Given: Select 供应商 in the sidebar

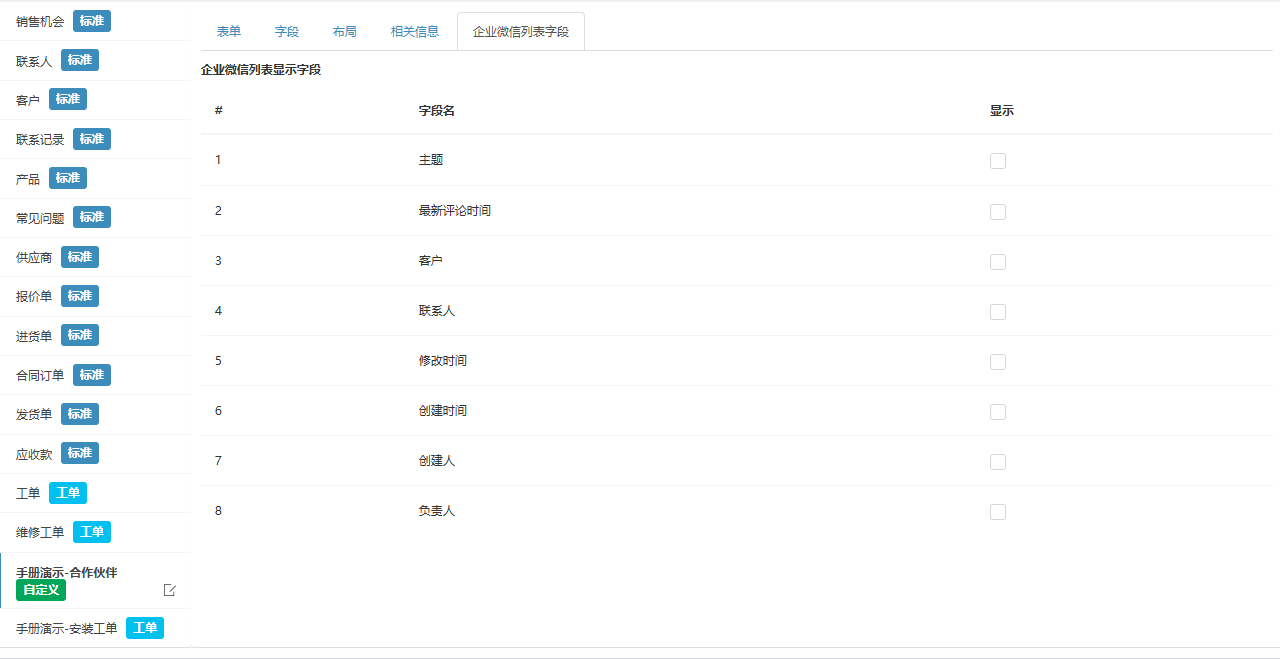Looking at the screenshot, I should coord(34,257).
